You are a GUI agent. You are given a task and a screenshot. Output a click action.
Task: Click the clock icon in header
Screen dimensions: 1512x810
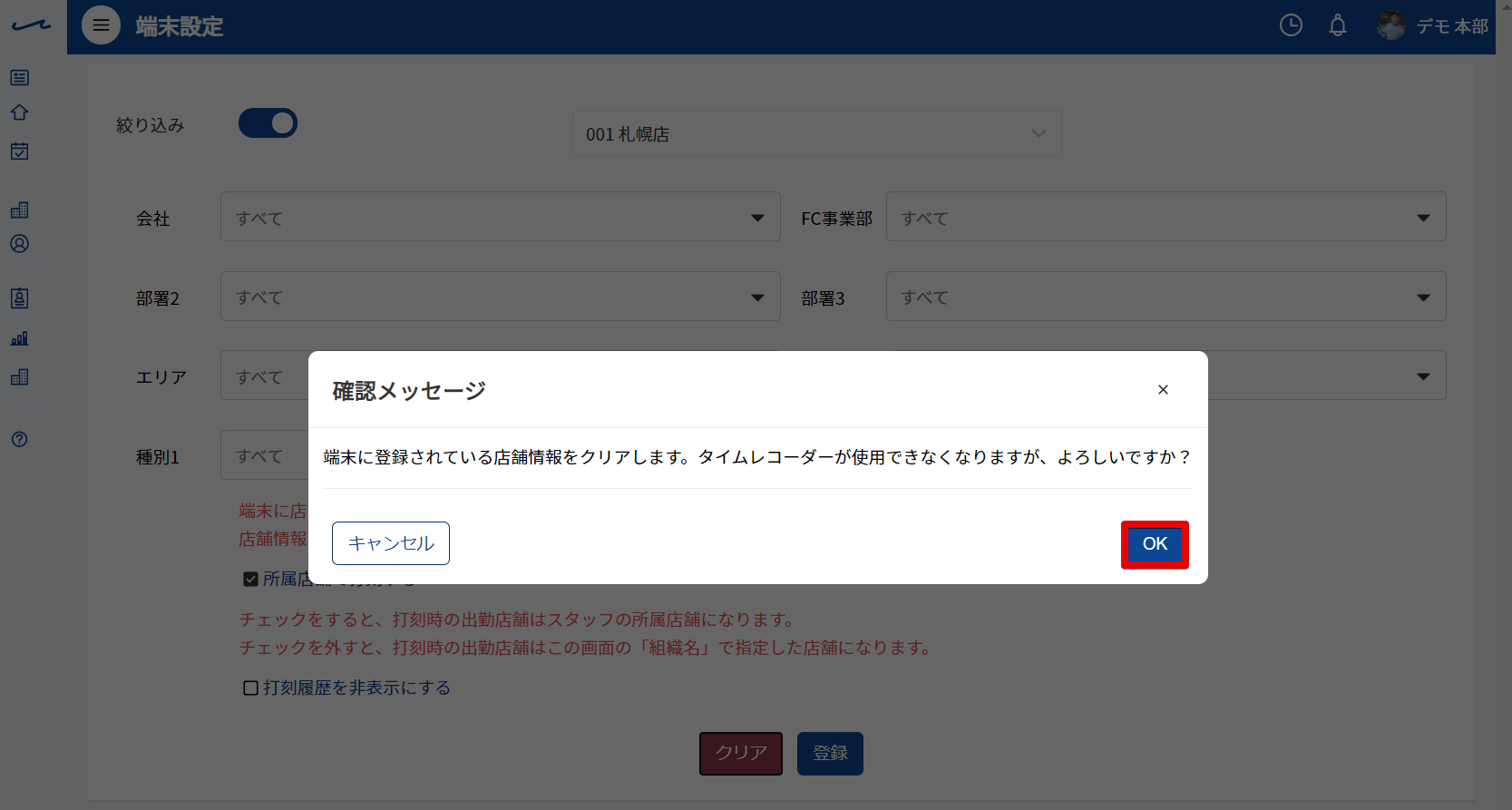1291,25
